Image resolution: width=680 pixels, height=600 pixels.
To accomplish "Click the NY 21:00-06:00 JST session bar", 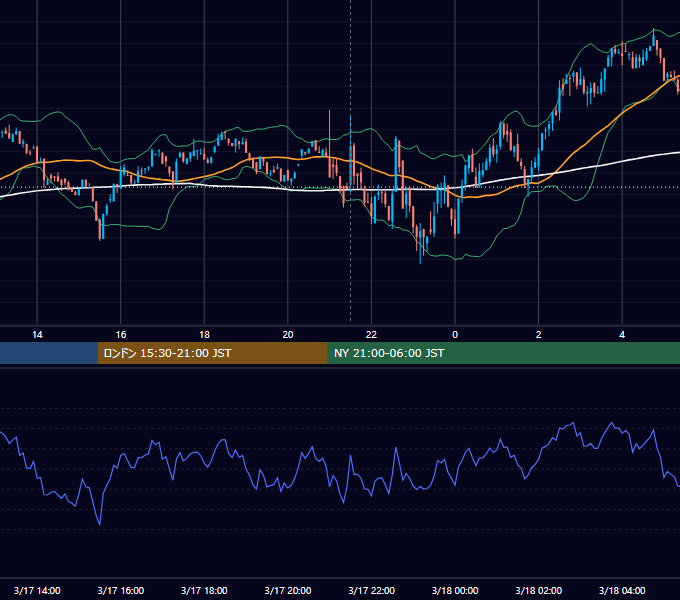I will click(503, 353).
